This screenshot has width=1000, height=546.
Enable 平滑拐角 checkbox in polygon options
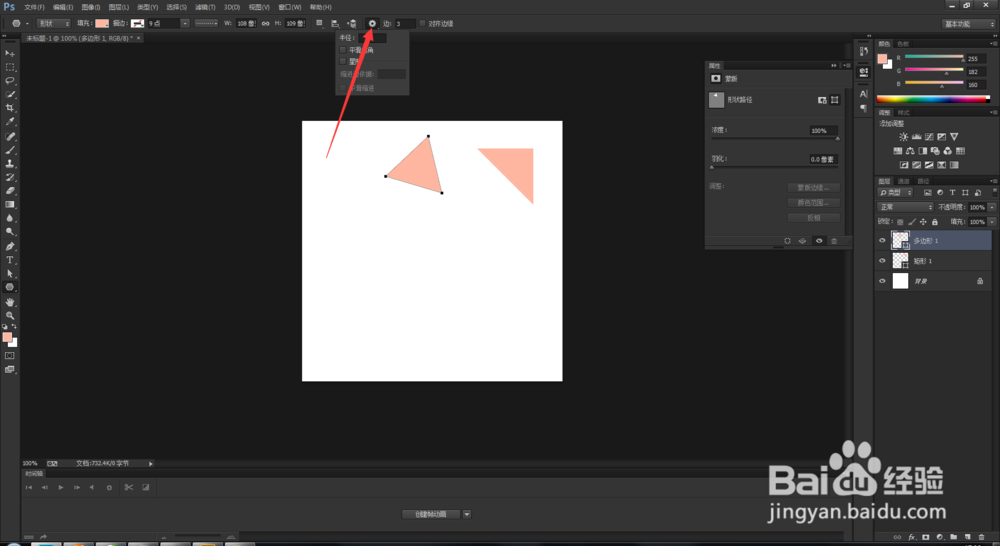pyautogui.click(x=342, y=50)
